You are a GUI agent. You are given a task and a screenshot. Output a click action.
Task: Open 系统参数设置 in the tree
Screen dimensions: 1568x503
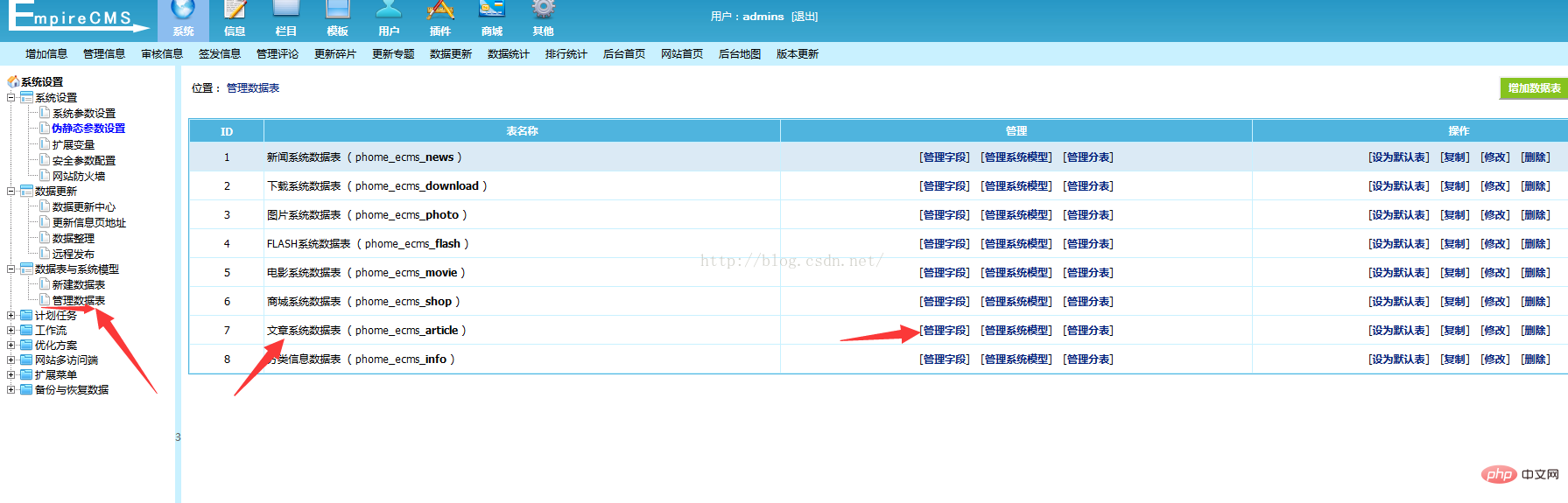[83, 113]
